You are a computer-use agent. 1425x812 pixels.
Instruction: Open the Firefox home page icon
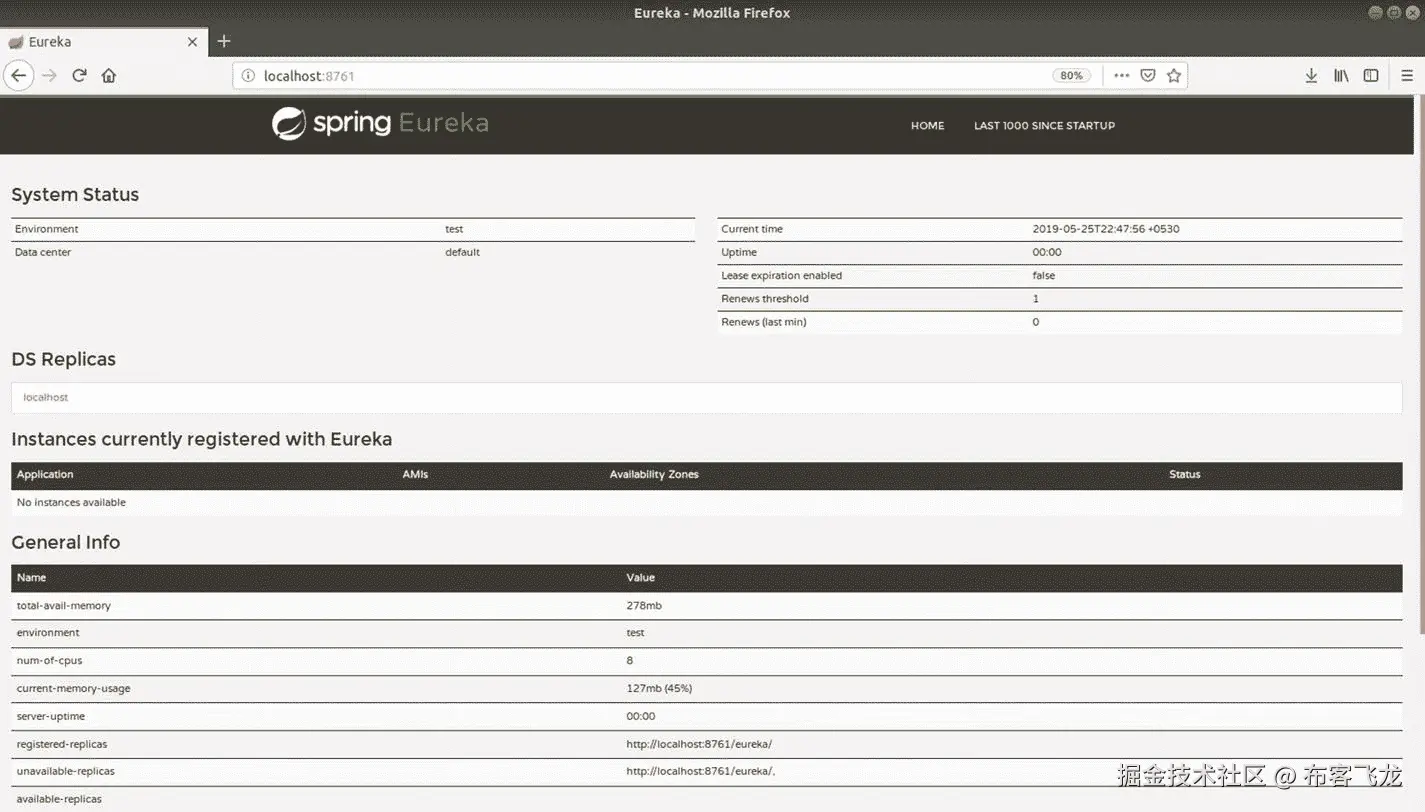[x=109, y=76]
